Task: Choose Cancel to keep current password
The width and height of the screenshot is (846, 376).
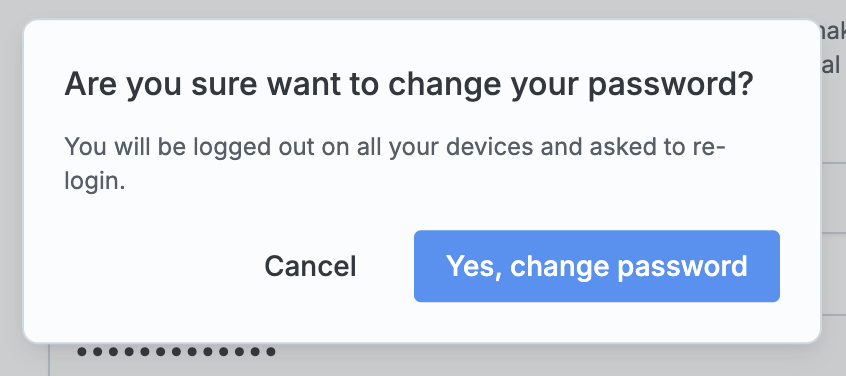Action: (x=310, y=266)
